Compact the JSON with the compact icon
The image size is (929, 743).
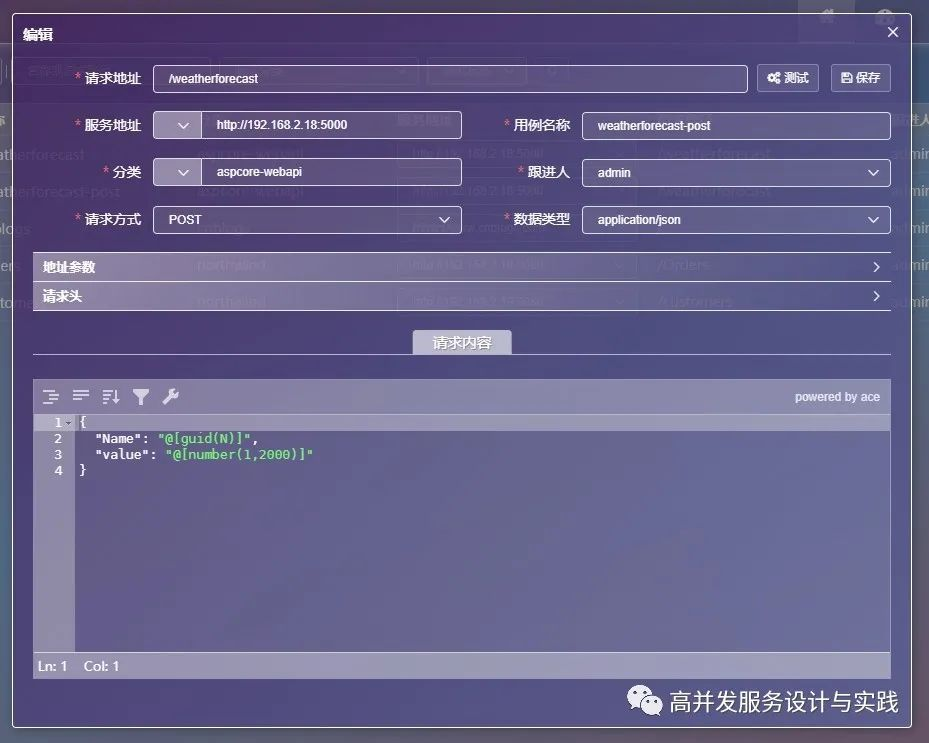(81, 395)
